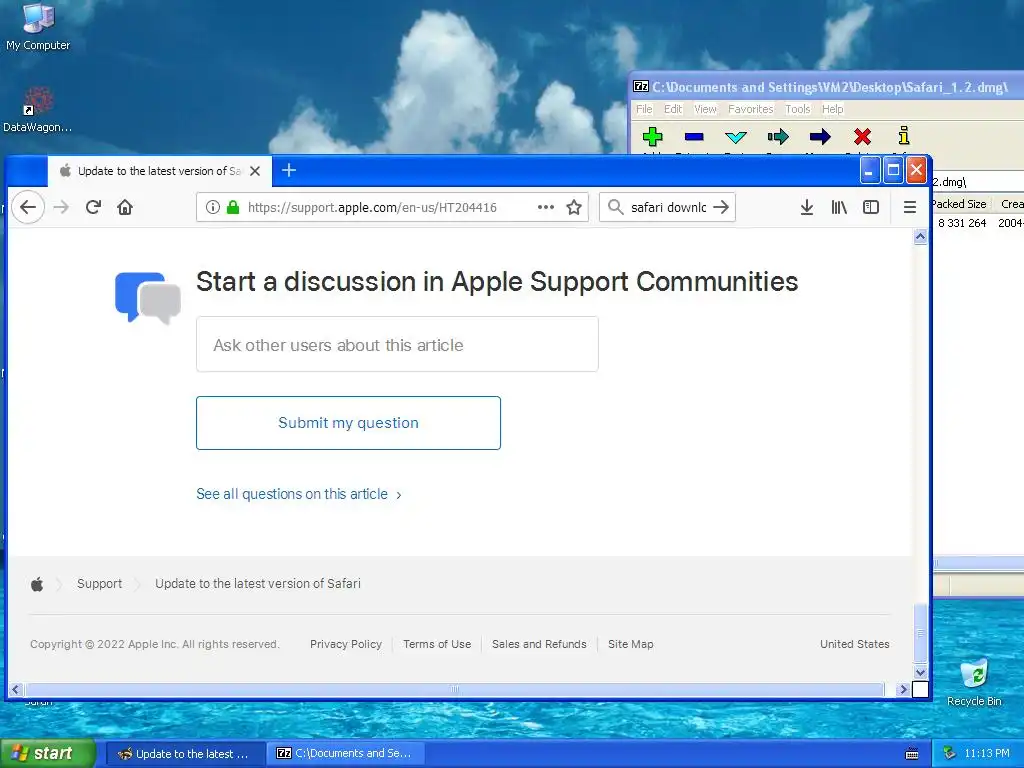1024x768 pixels.
Task: Switch to 7-Zip taskbar button
Action: tap(346, 754)
